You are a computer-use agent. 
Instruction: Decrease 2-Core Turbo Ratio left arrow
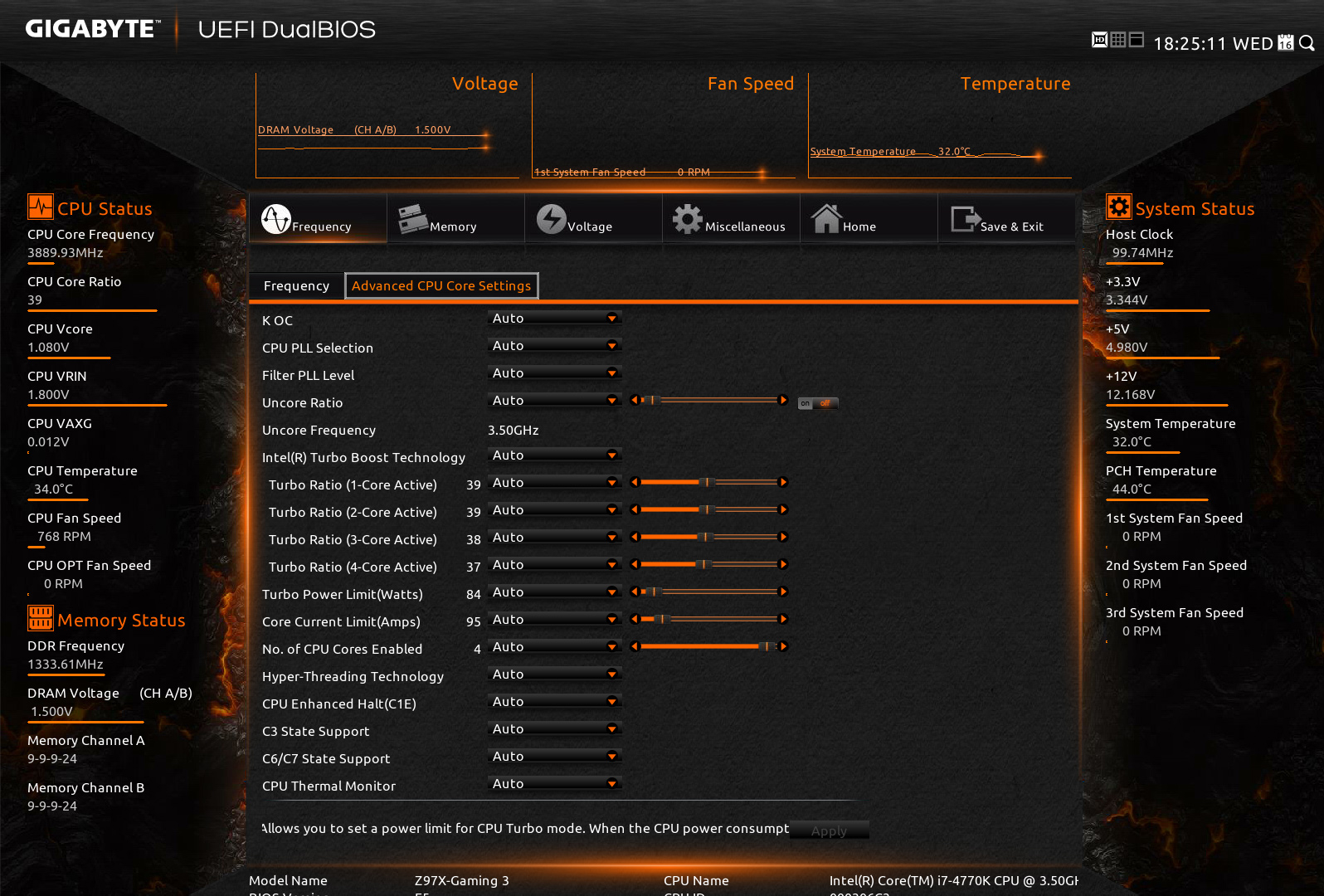click(635, 509)
